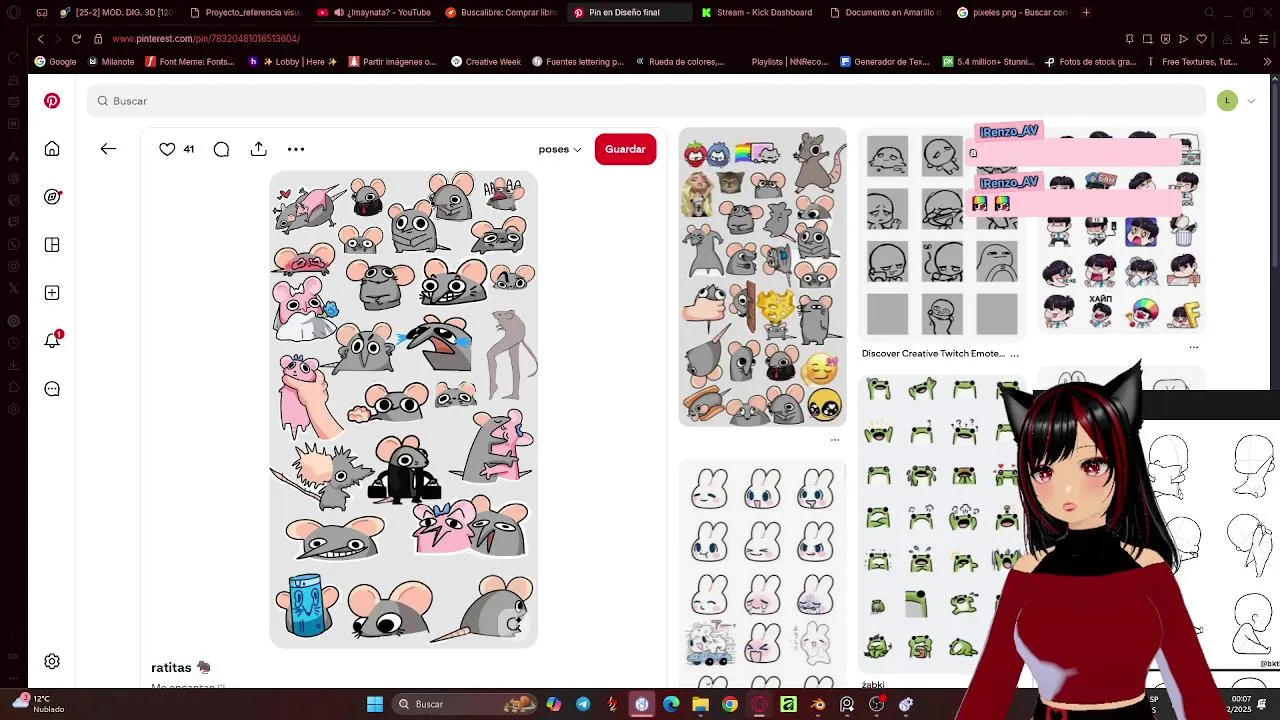Open the 'Free Textures, Tut...' bookmark
This screenshot has height=720, width=1280.
(x=1192, y=62)
